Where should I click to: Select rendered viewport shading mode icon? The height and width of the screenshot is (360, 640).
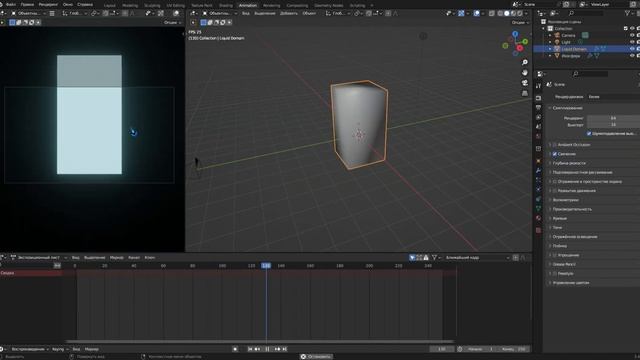point(520,13)
